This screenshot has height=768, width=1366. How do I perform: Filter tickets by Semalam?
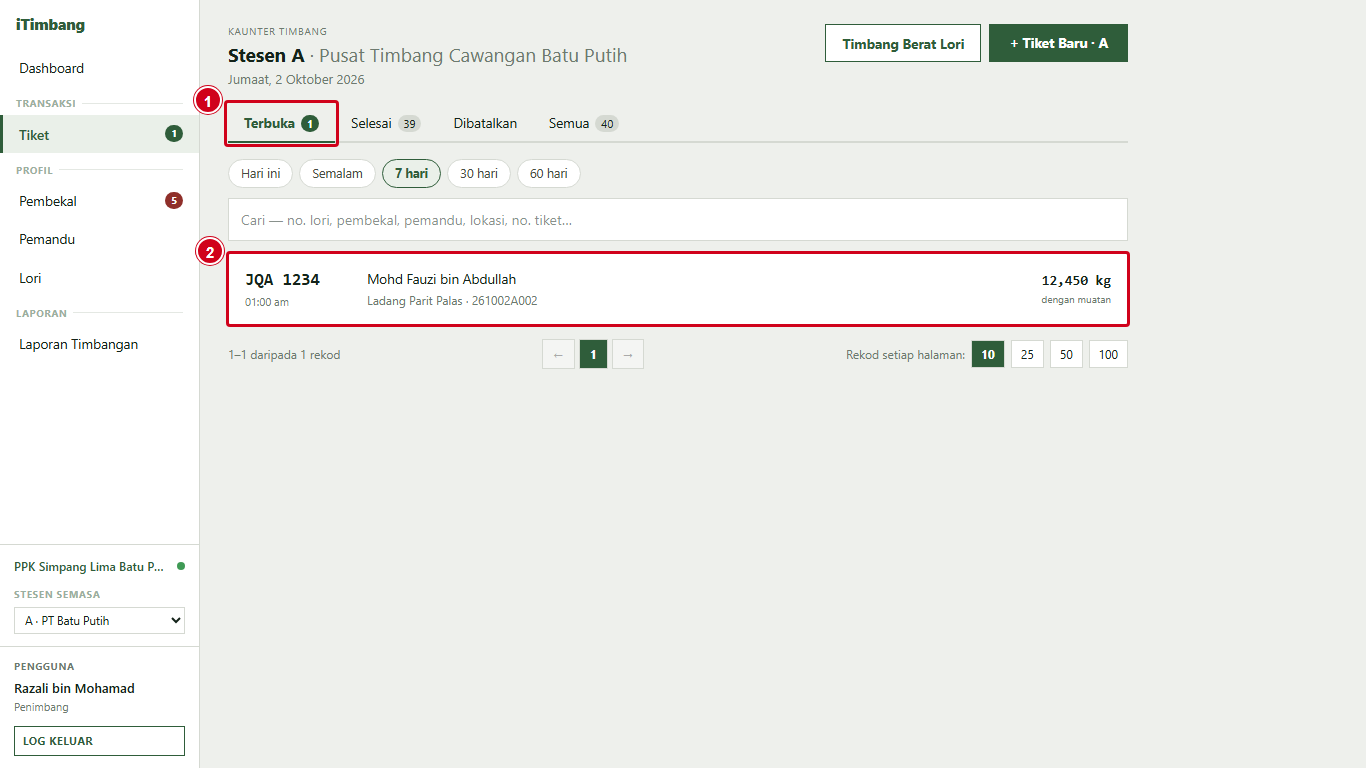(x=337, y=173)
